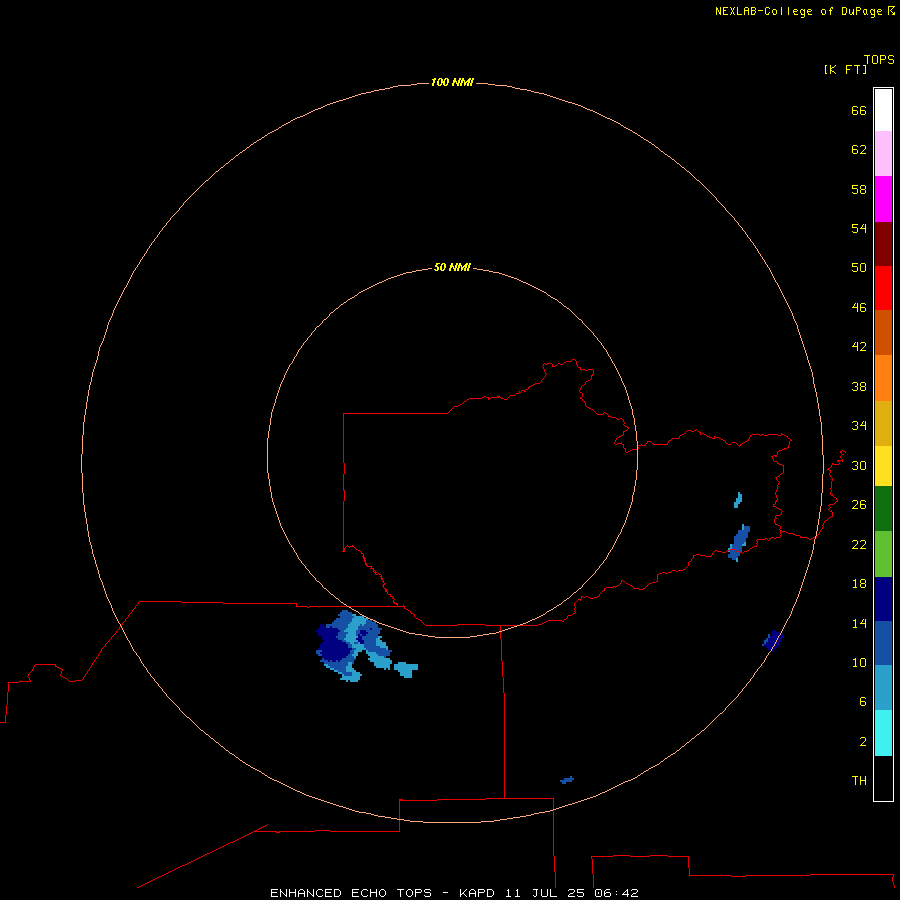Click the "10" legend value

click(859, 662)
